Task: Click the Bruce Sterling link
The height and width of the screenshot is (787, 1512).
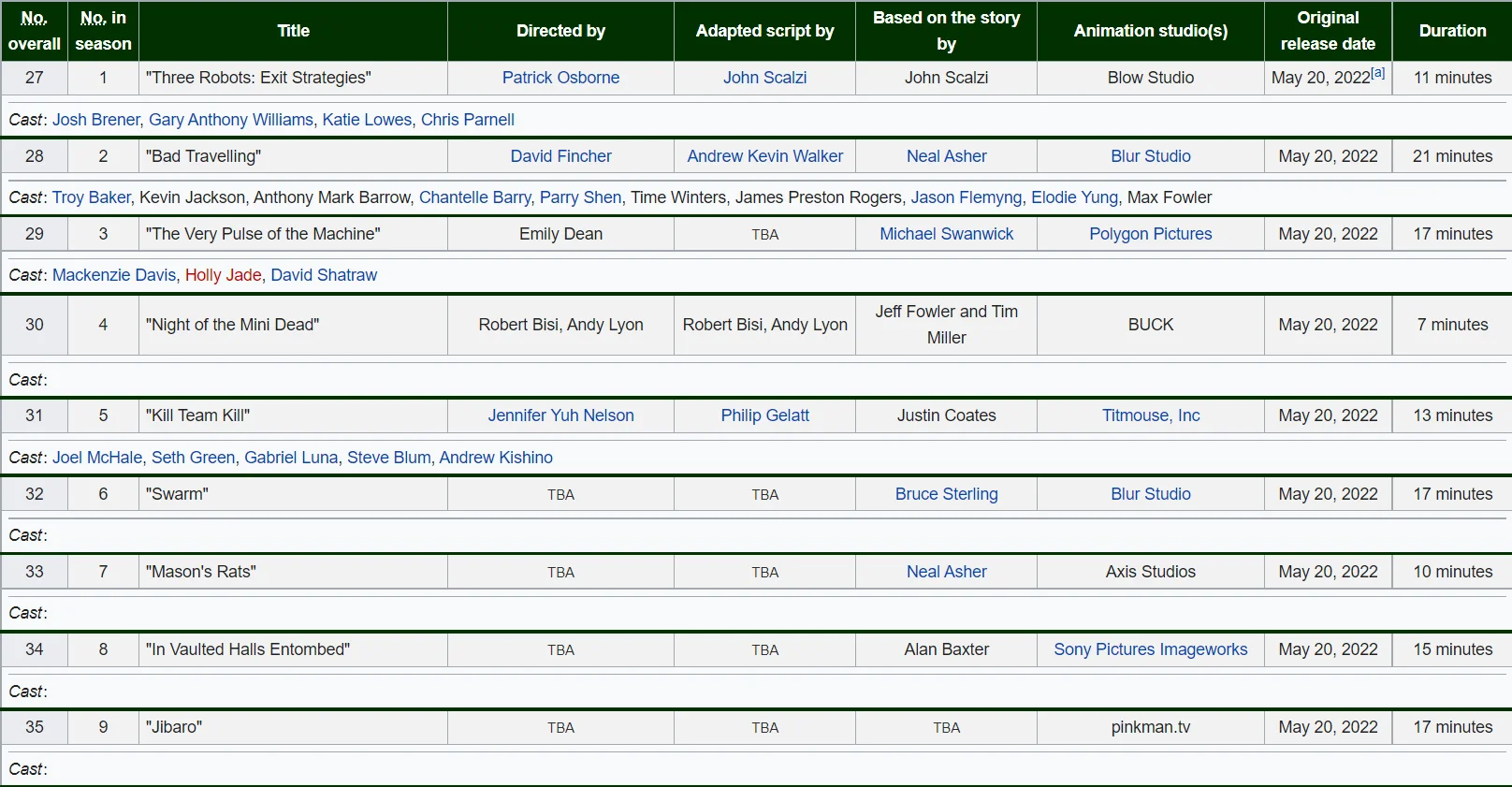Action: coord(946,494)
